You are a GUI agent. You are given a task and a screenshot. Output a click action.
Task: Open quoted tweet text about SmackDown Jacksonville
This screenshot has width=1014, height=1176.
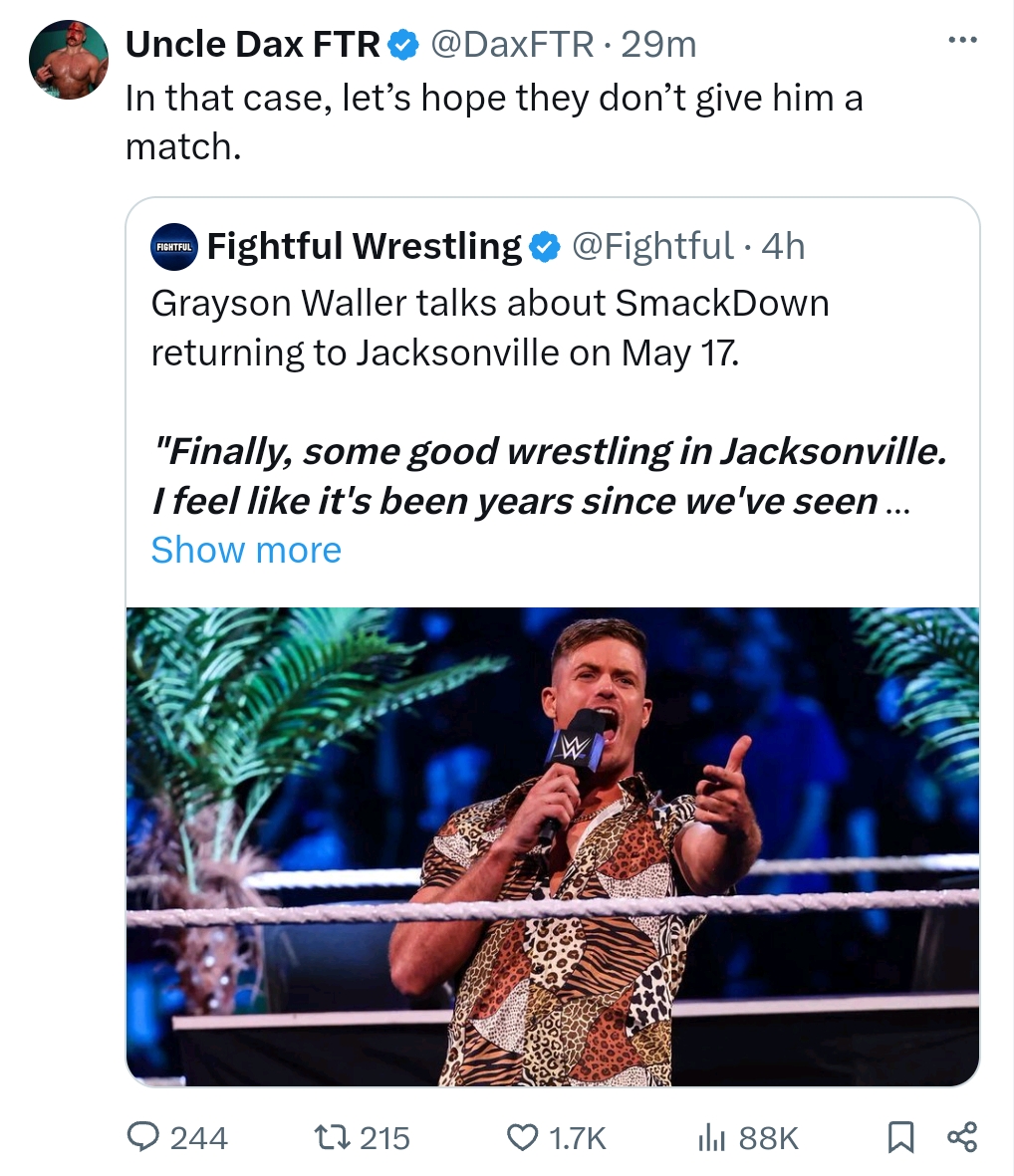coord(489,328)
